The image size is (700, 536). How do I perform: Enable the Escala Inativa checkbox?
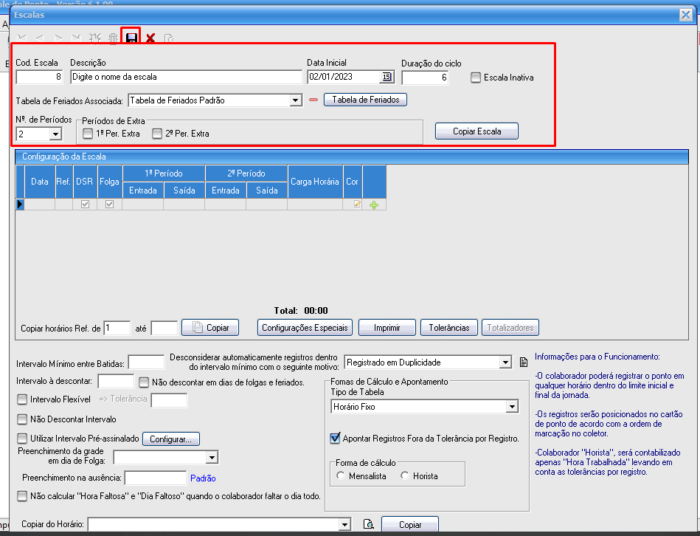(476, 77)
